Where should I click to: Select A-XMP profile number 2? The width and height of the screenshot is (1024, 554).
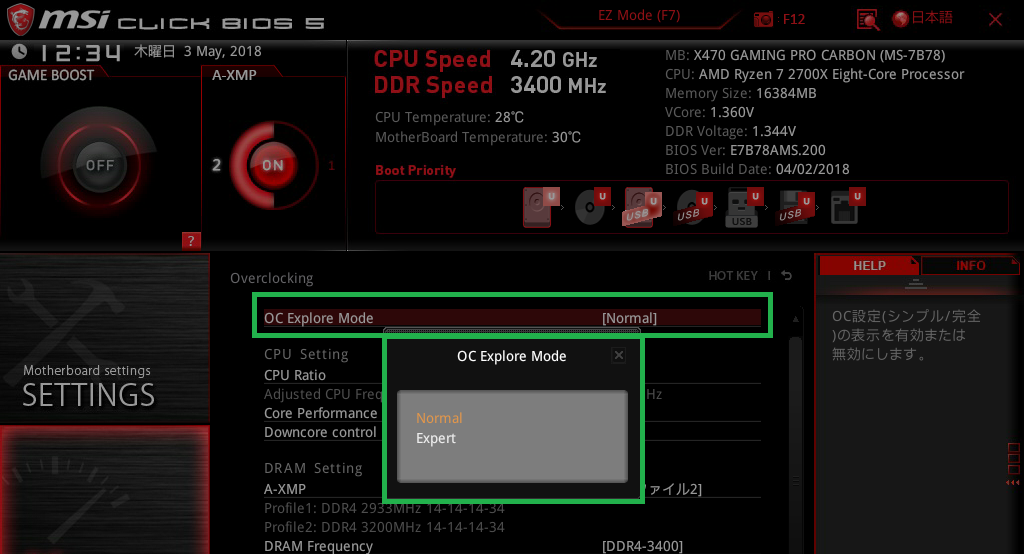[216, 165]
